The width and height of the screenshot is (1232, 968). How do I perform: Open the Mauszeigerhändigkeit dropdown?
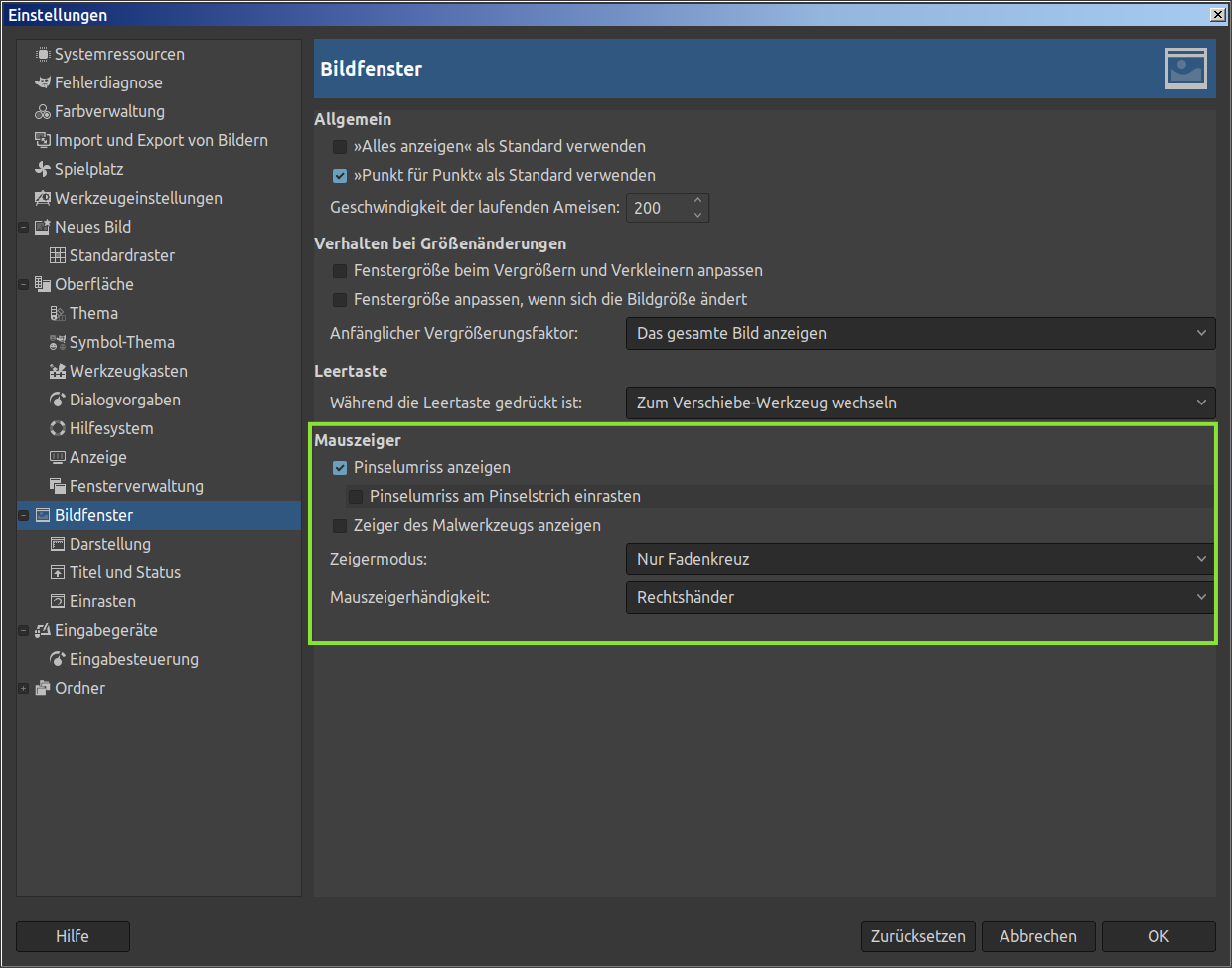click(920, 597)
